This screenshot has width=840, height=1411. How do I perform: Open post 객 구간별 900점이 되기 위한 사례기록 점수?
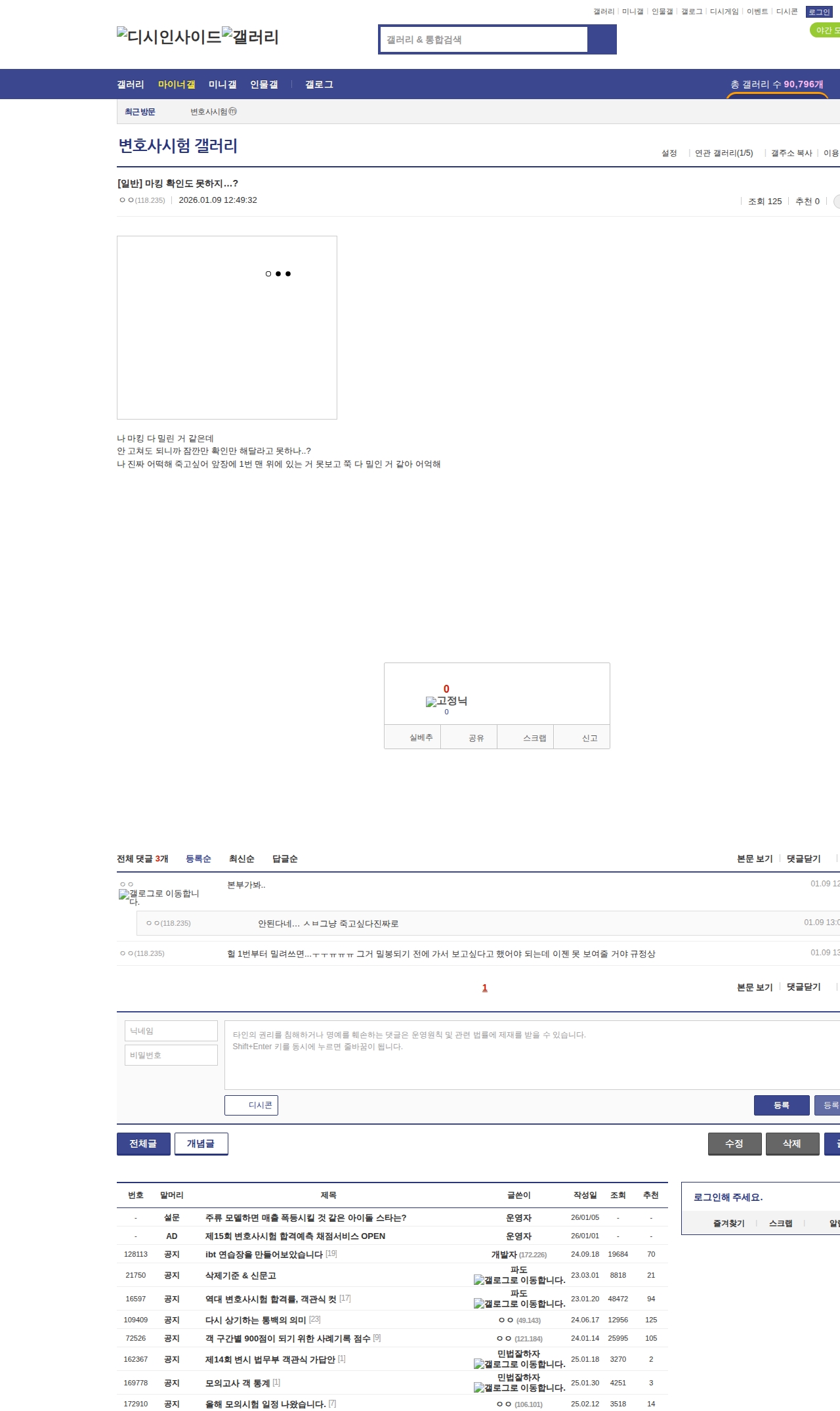[x=288, y=1338]
